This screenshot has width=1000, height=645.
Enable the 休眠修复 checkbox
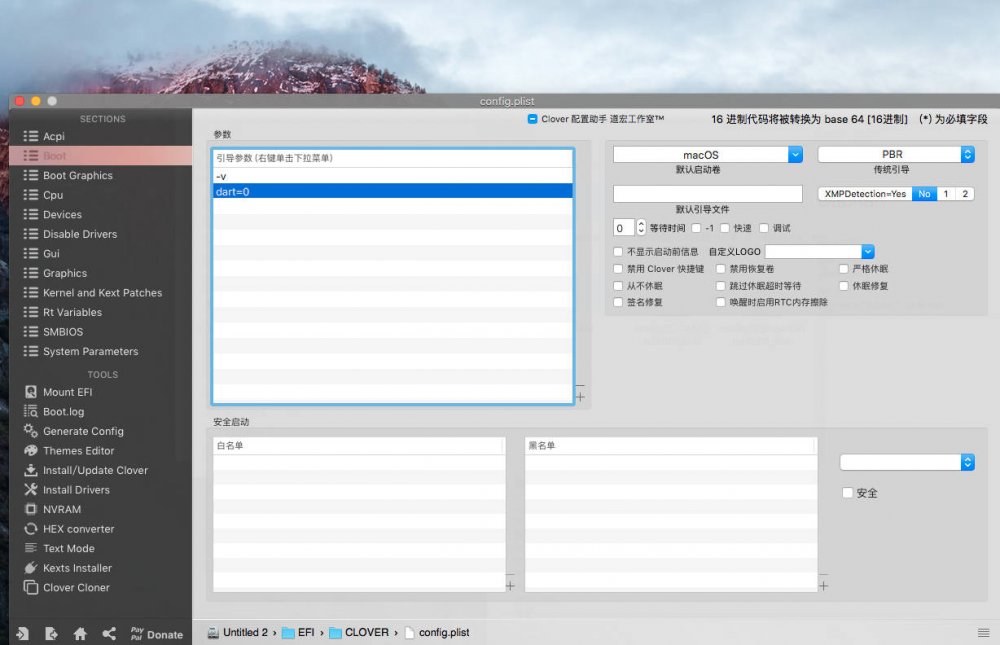coord(844,286)
